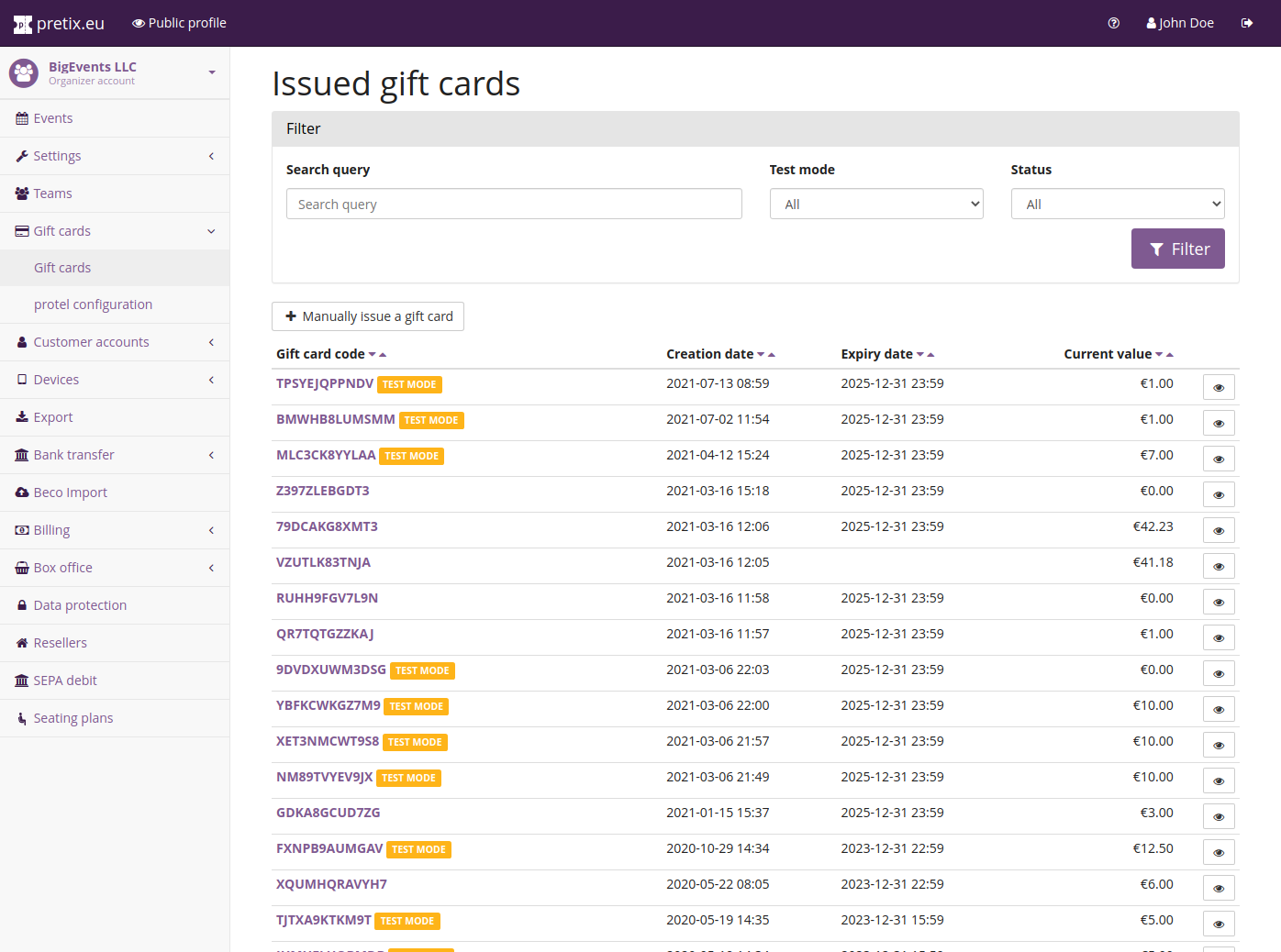Open Events in the sidebar
1281x952 pixels.
[x=53, y=118]
